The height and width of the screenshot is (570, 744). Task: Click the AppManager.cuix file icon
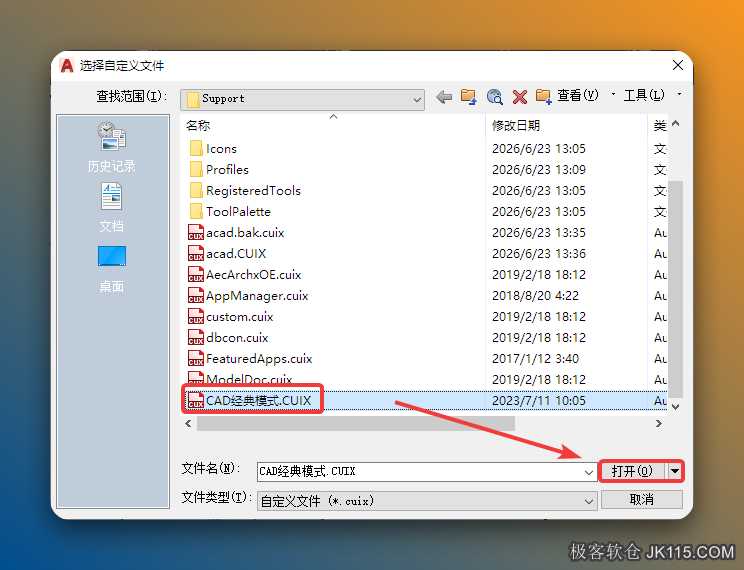(196, 295)
